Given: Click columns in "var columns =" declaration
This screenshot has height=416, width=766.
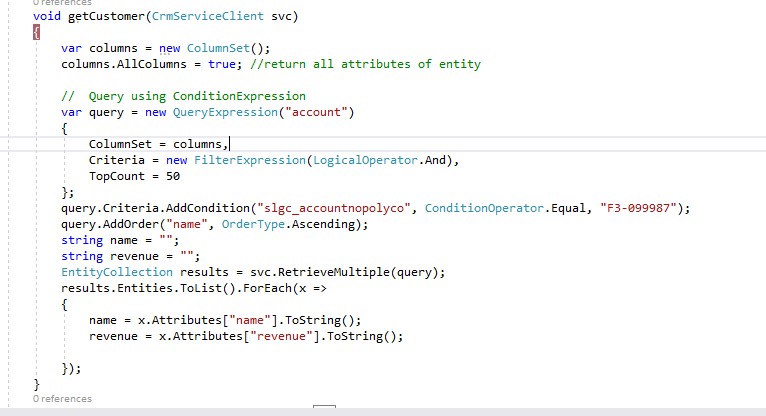Looking at the screenshot, I should 113,48.
